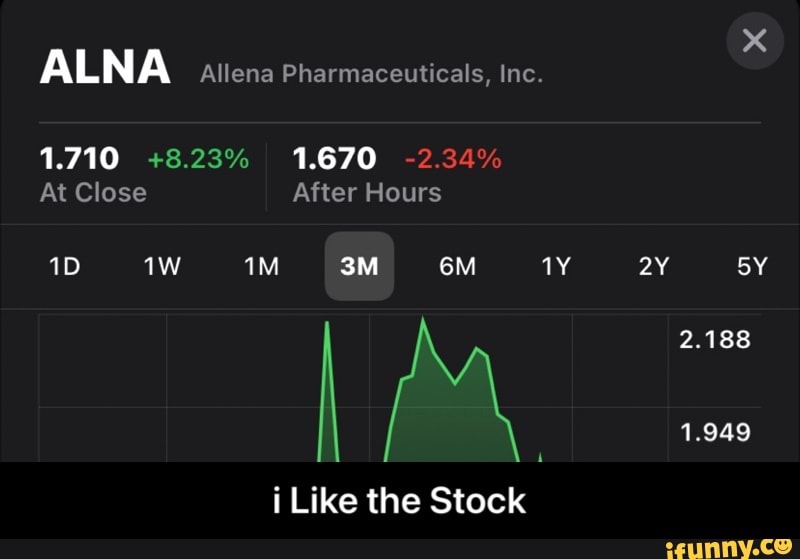Close the ALNA stock detail panel

[x=755, y=41]
